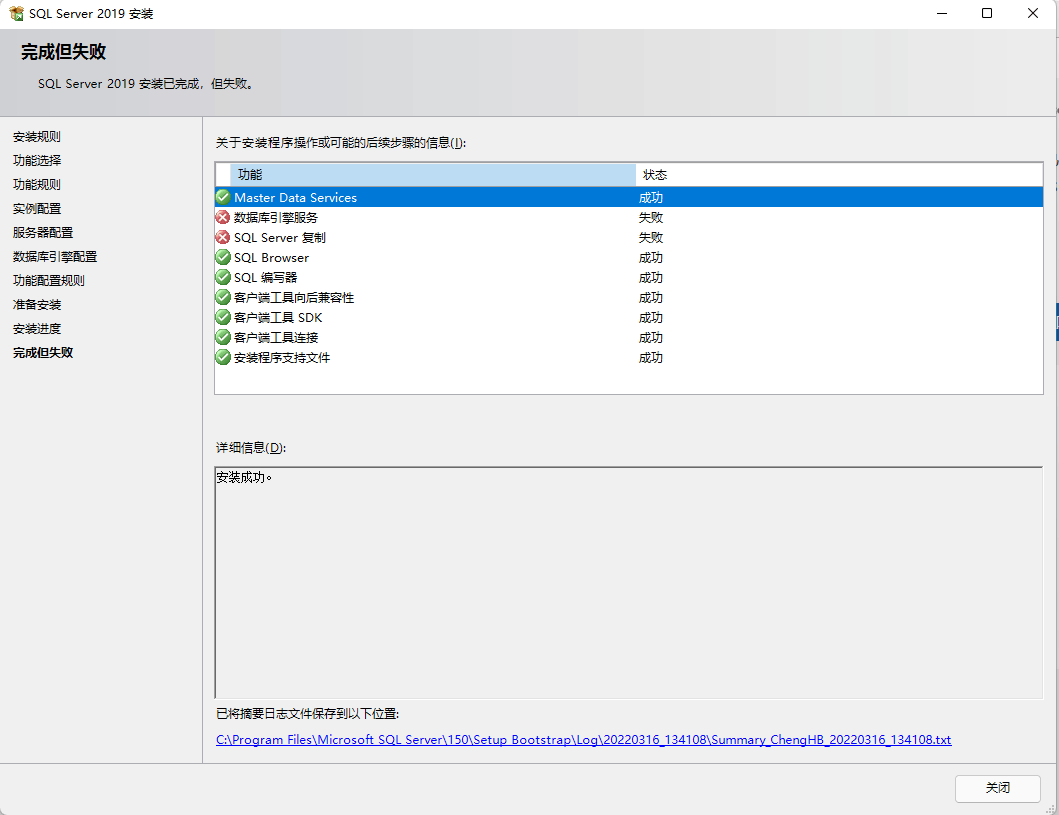Image resolution: width=1059 pixels, height=815 pixels.
Task: Click the red failure icon beside 数据库引擎服务
Action: pos(223,217)
